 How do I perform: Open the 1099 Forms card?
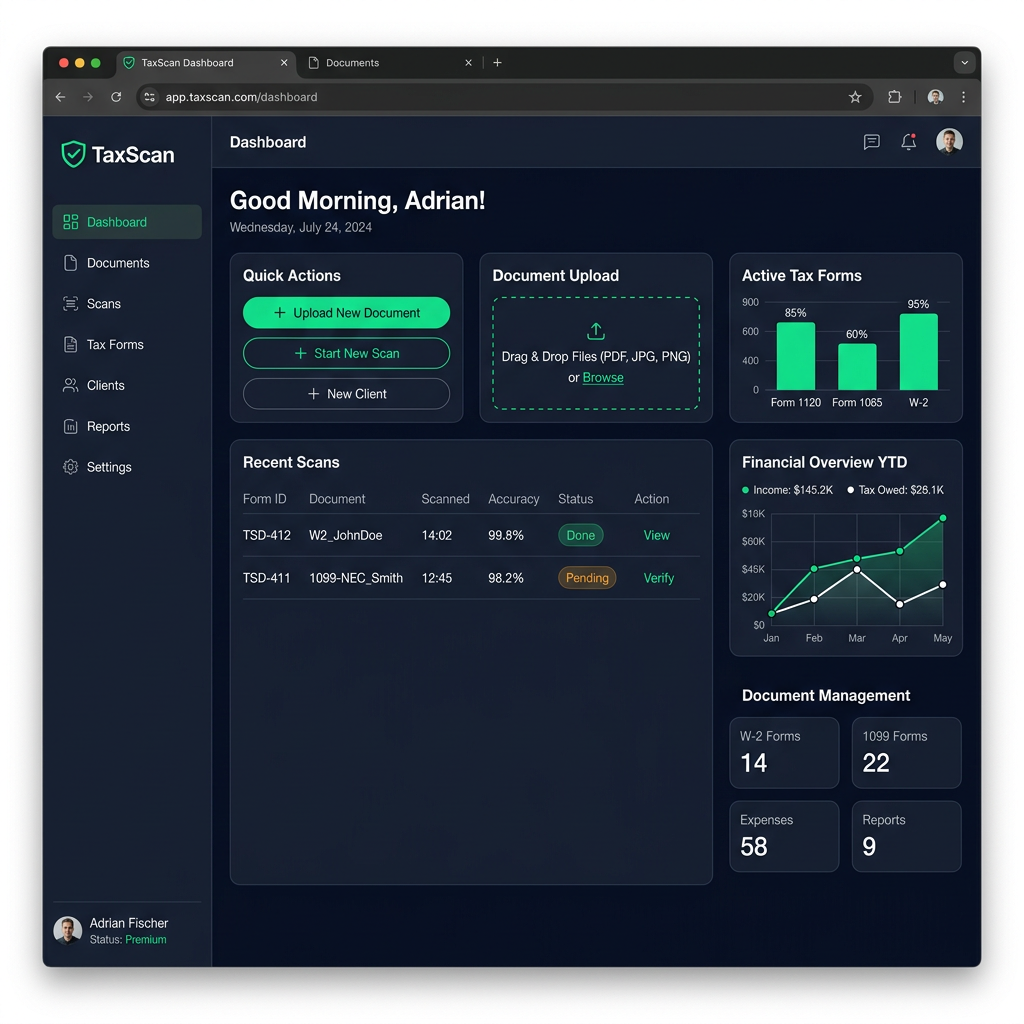click(x=906, y=753)
